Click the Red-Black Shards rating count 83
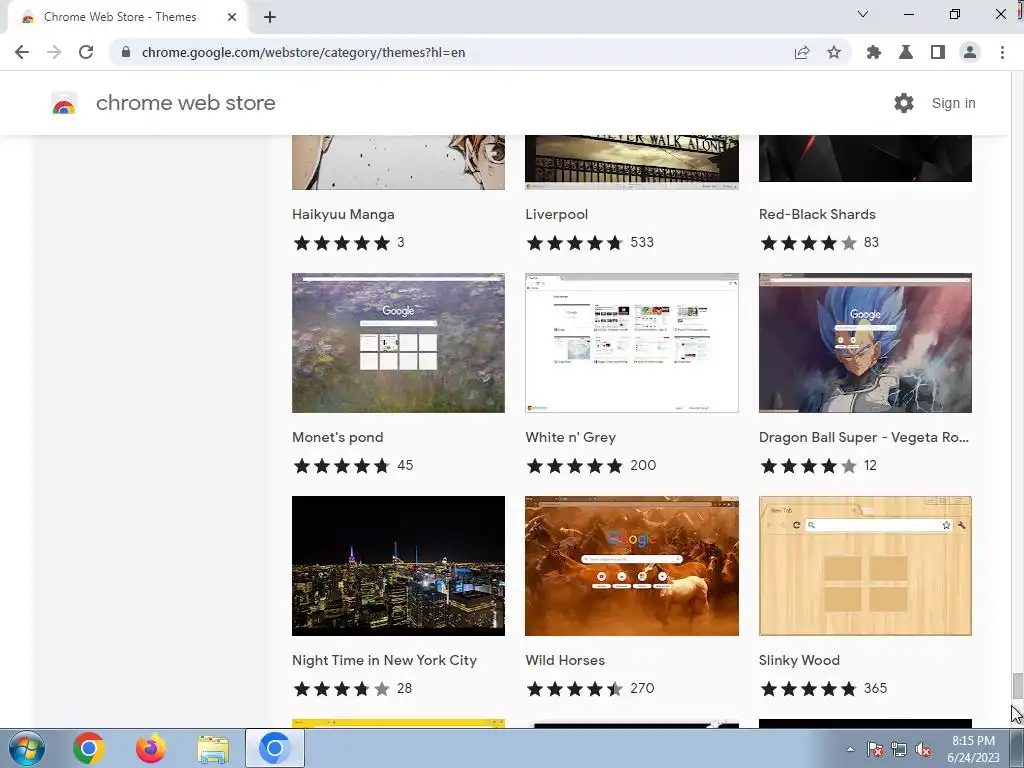This screenshot has height=768, width=1024. pos(871,243)
